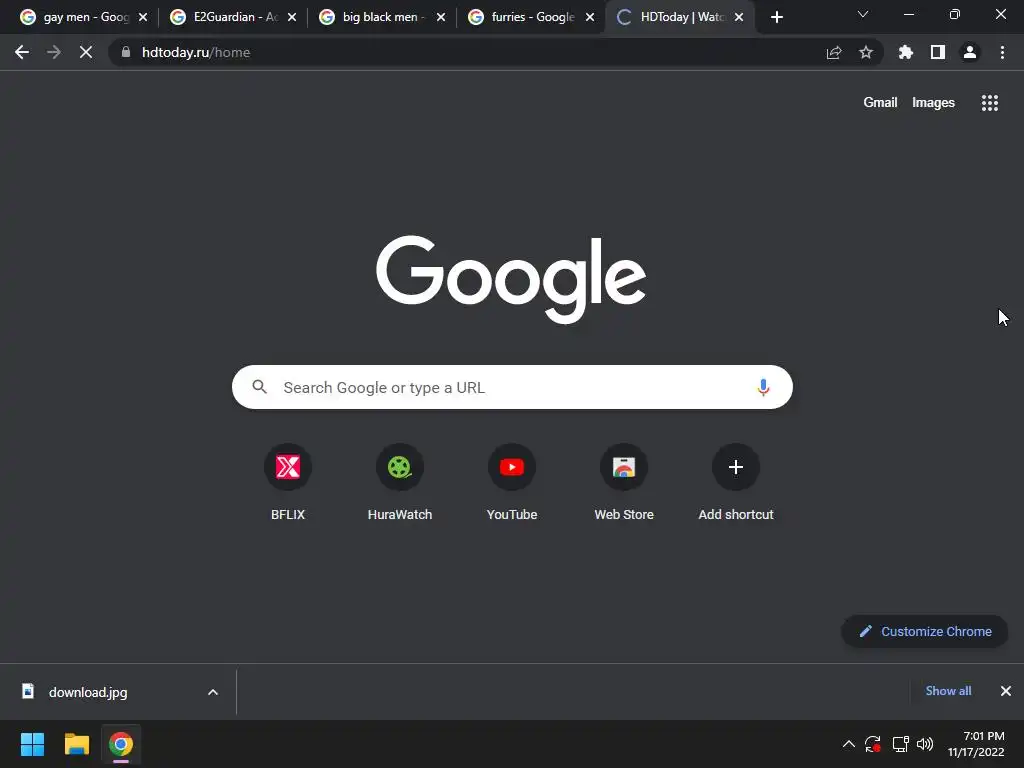This screenshot has width=1024, height=768.
Task: Open the Windows Start menu
Action: pos(32,744)
